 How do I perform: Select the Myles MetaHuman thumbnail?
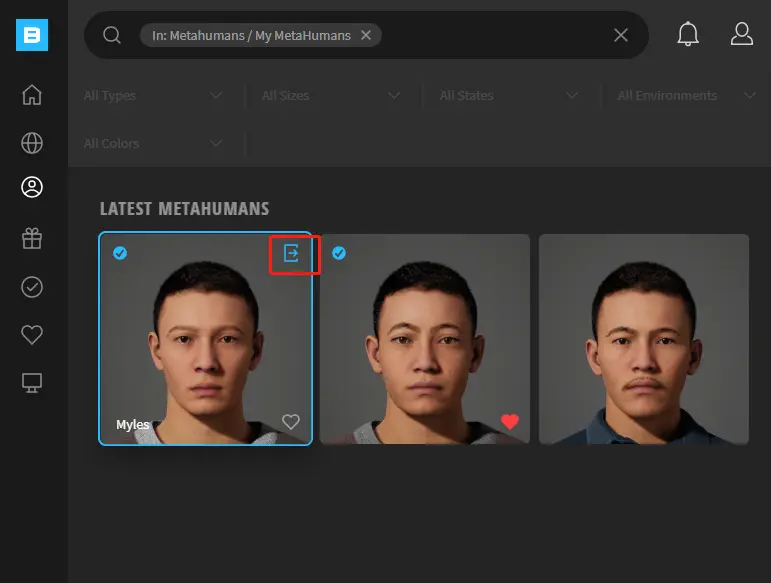pyautogui.click(x=206, y=339)
